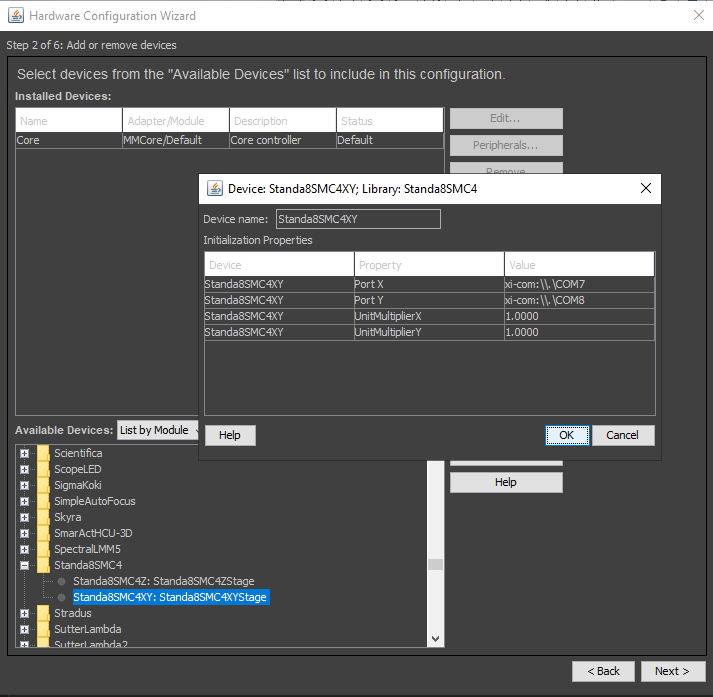Viewport: 713px width, 697px height.
Task: Expand the SimpleAutoFocus tree node
Action: point(25,501)
